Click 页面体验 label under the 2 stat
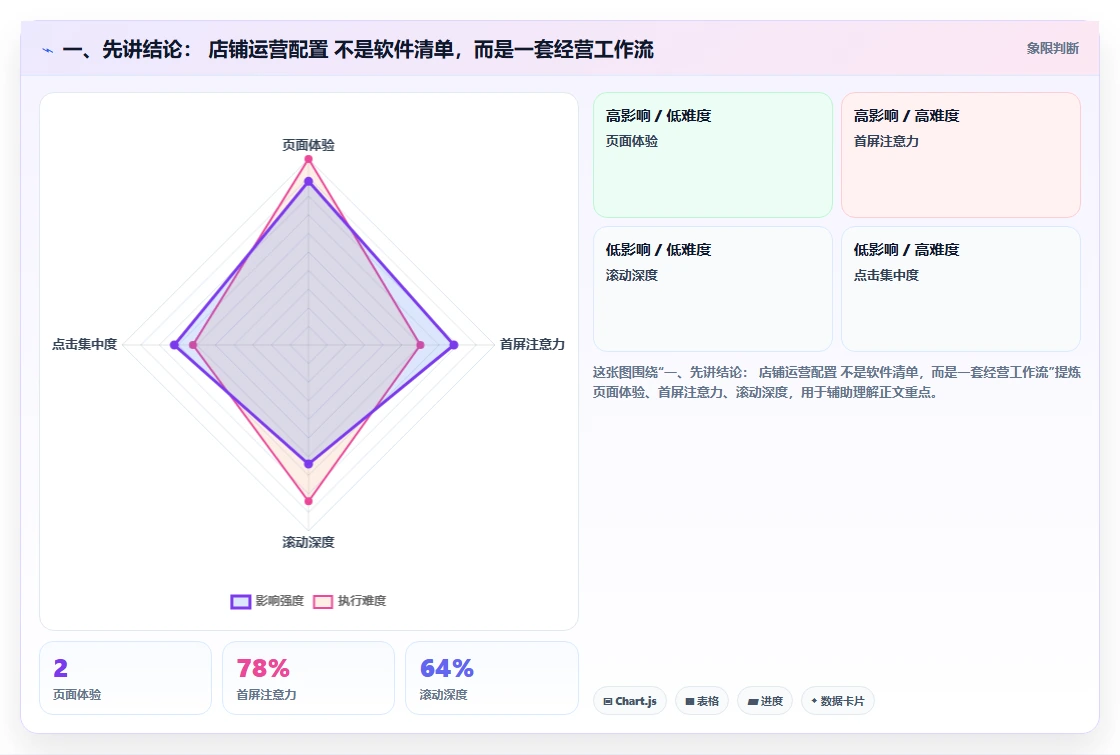The width and height of the screenshot is (1120, 755). (x=77, y=694)
